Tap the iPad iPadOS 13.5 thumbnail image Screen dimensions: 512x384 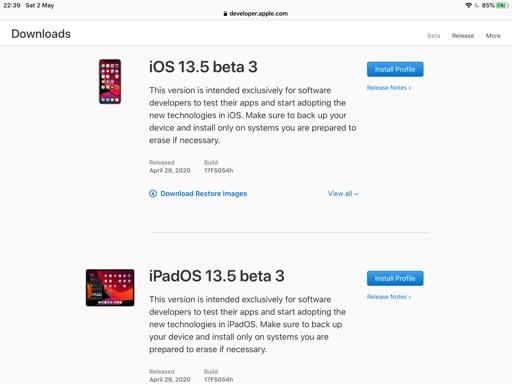click(x=110, y=288)
